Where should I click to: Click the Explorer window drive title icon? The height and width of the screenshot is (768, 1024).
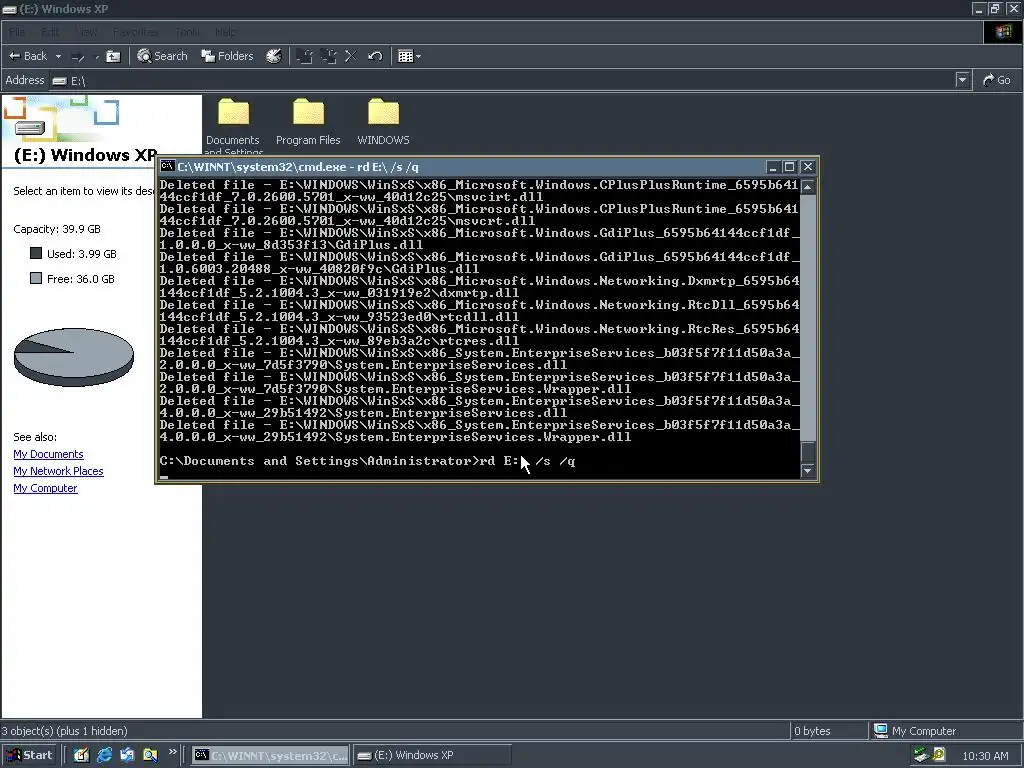coord(9,9)
